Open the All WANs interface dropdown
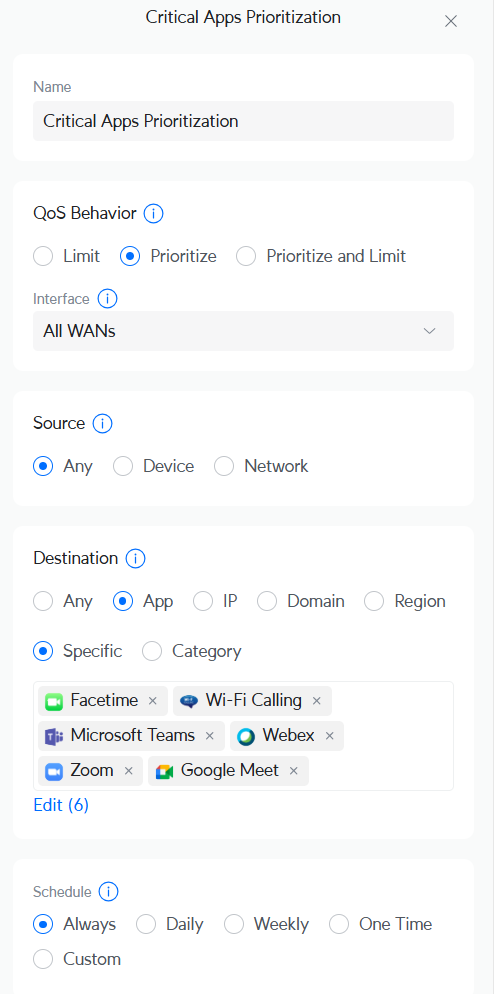Screen dimensions: 494x994 click(244, 331)
